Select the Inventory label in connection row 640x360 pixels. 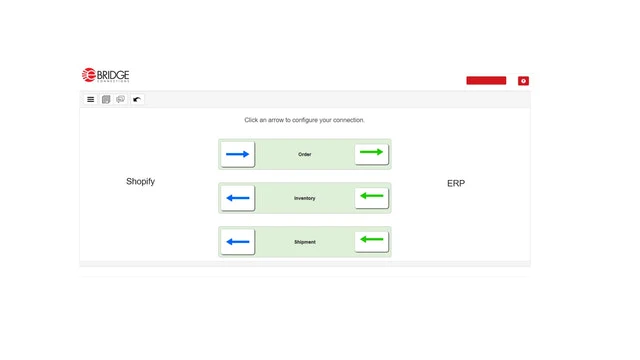click(x=304, y=198)
